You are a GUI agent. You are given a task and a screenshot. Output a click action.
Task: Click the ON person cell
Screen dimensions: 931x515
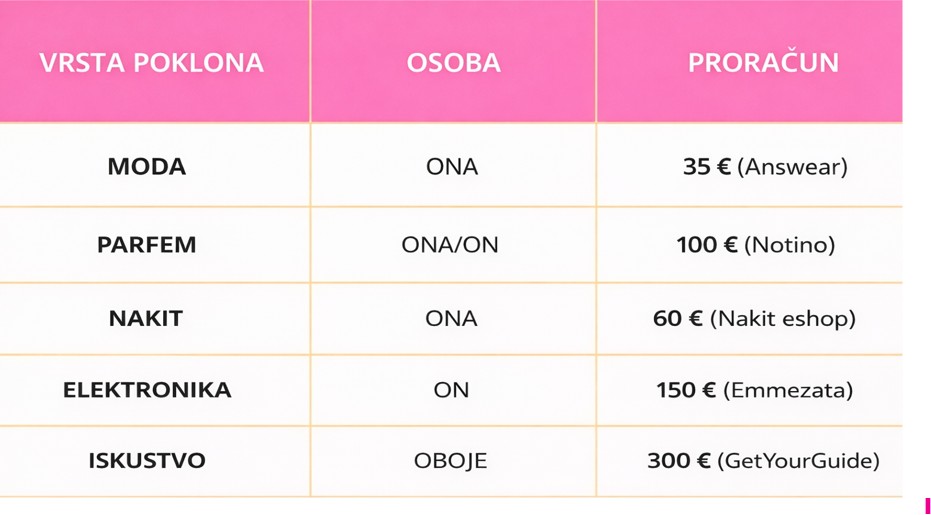pos(451,389)
